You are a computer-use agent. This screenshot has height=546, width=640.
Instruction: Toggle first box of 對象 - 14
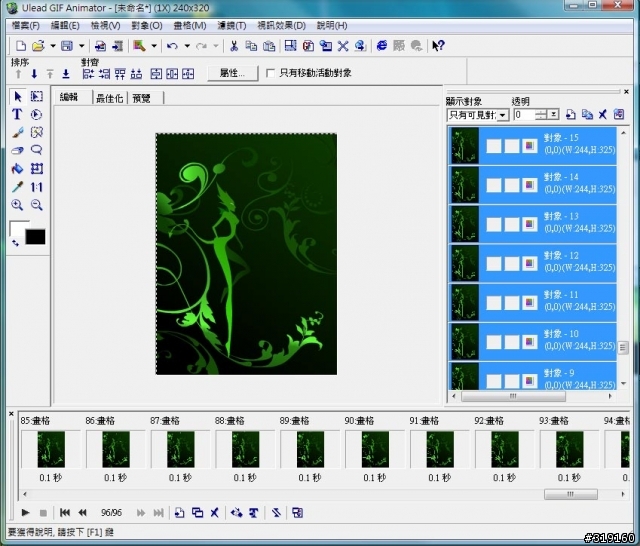(x=494, y=185)
